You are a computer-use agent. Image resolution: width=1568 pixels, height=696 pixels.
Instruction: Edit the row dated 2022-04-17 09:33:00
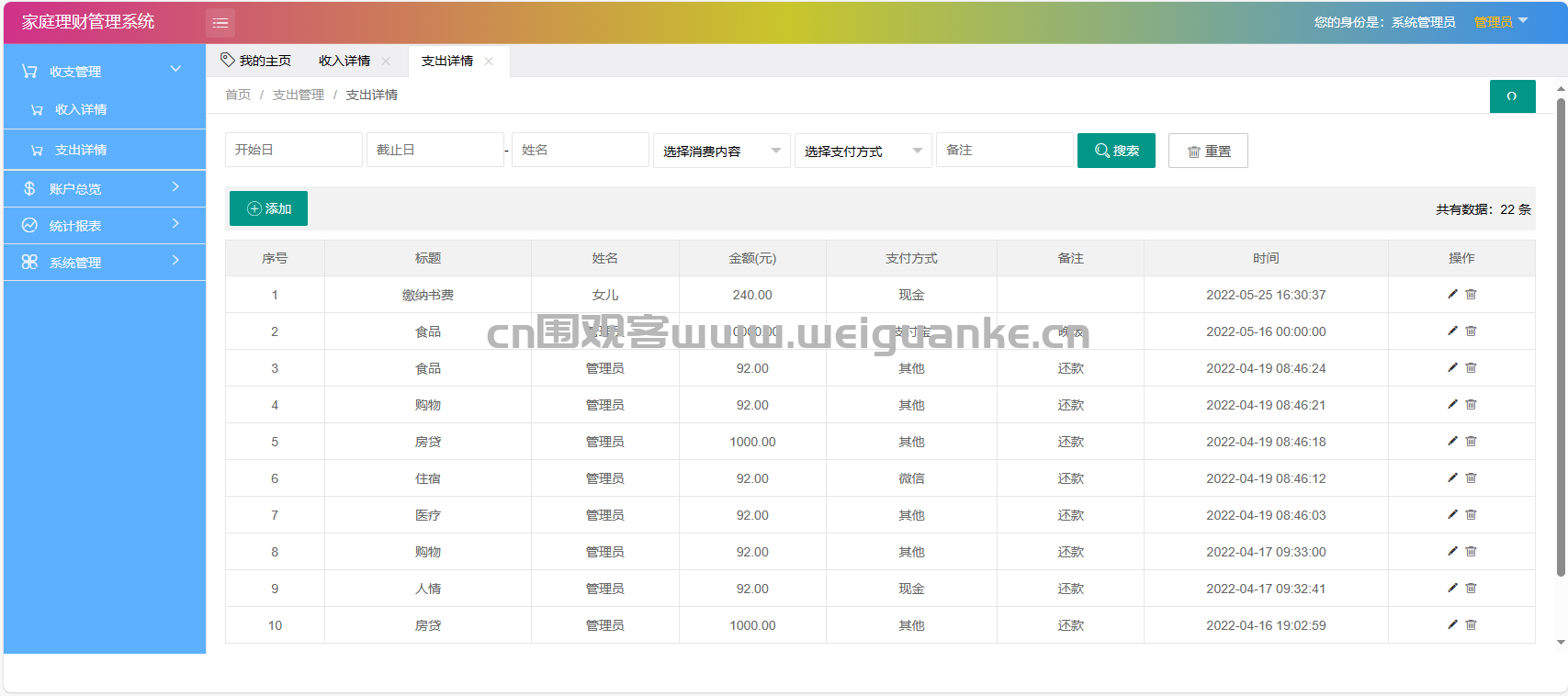[1452, 551]
